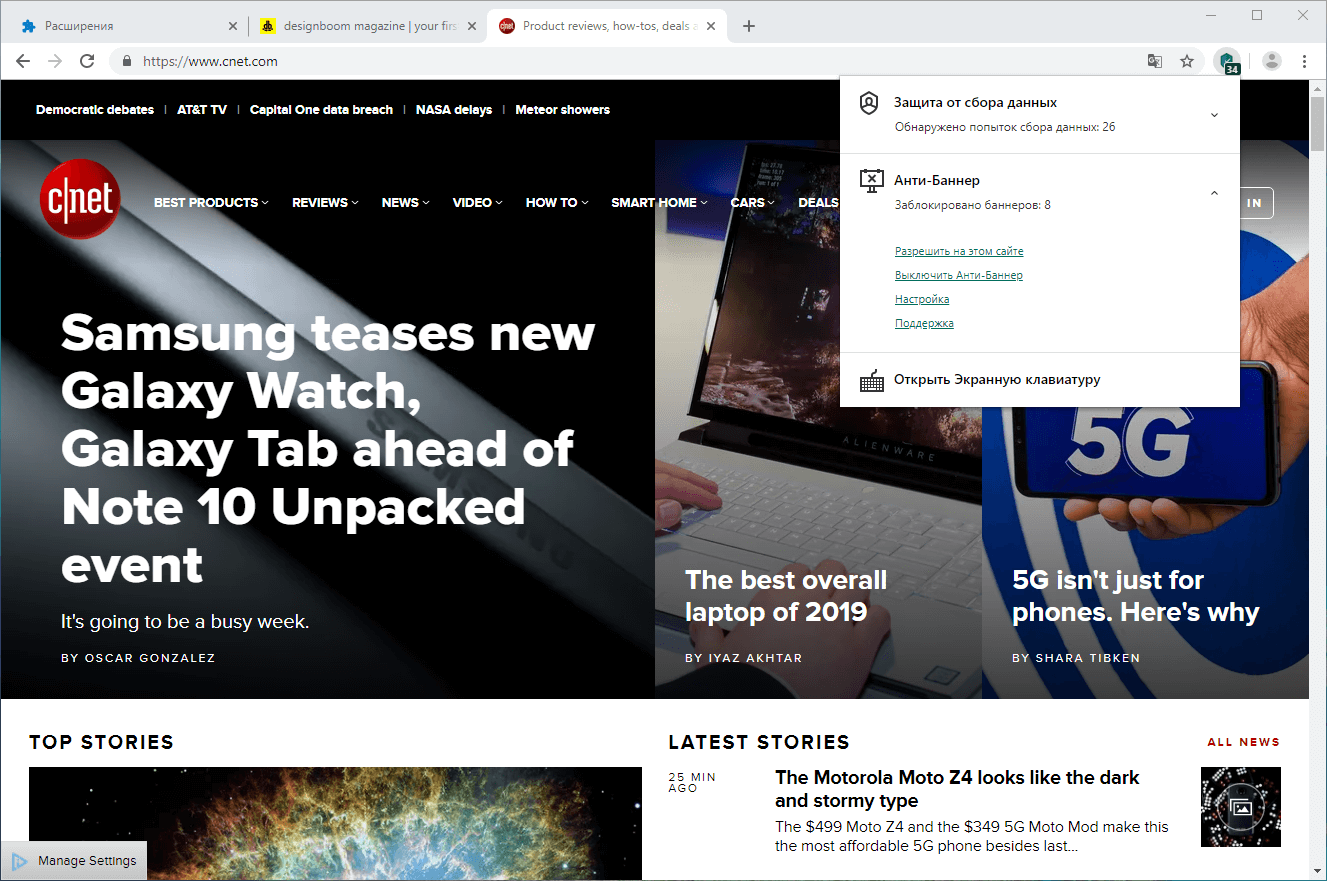
Task: Open the Настройка link in the popup
Action: pyautogui.click(x=922, y=300)
